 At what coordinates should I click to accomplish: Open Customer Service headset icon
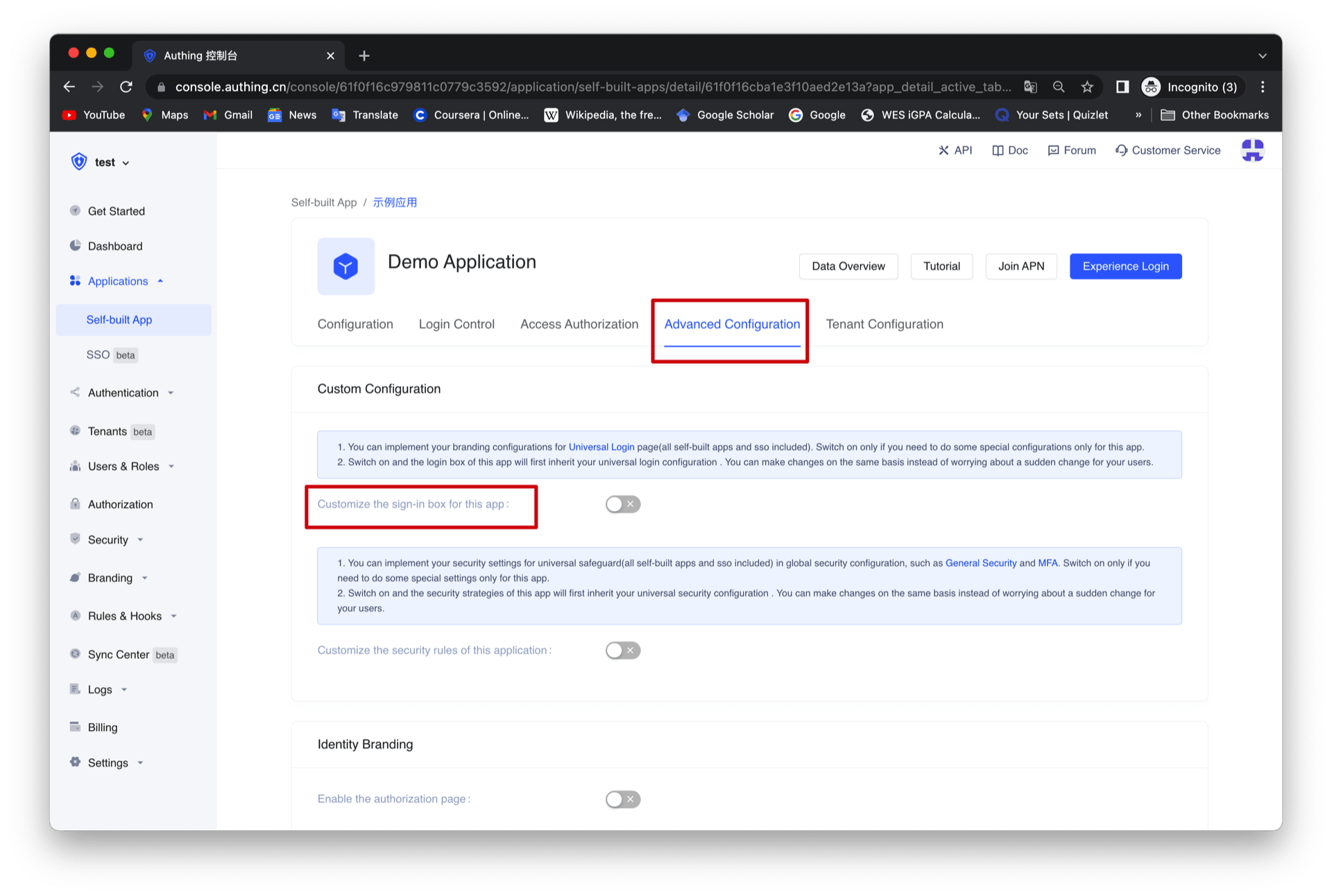click(x=1121, y=150)
